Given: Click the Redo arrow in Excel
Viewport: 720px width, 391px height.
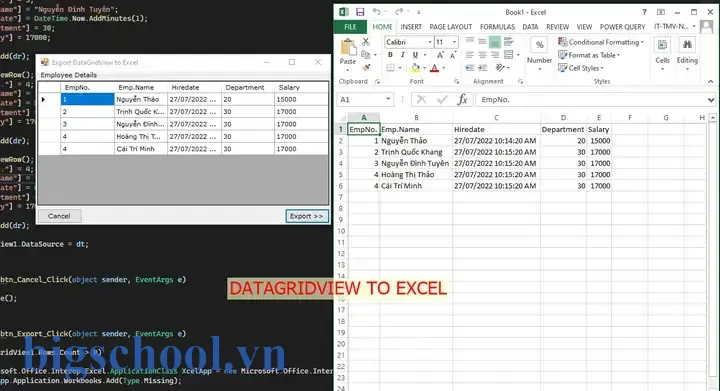Looking at the screenshot, I should [398, 12].
